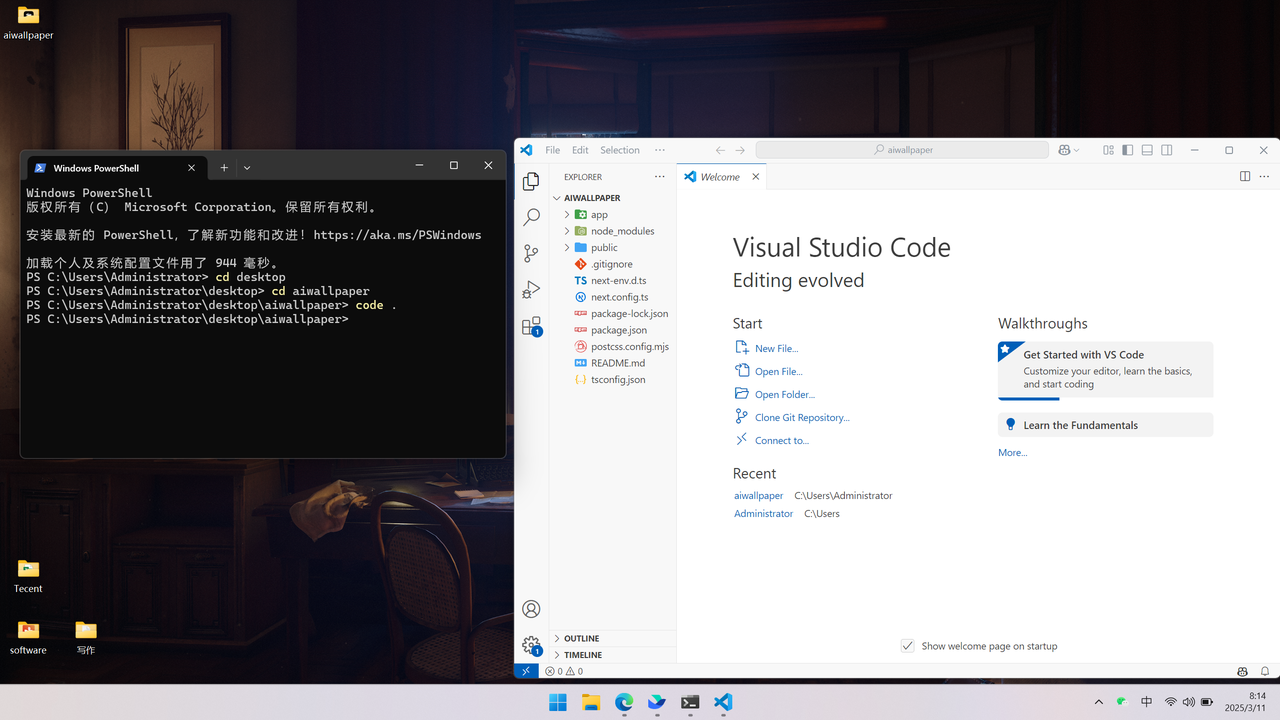This screenshot has height=720, width=1280.
Task: Open Explorer Views and More Actions ellipsis
Action: [x=659, y=176]
